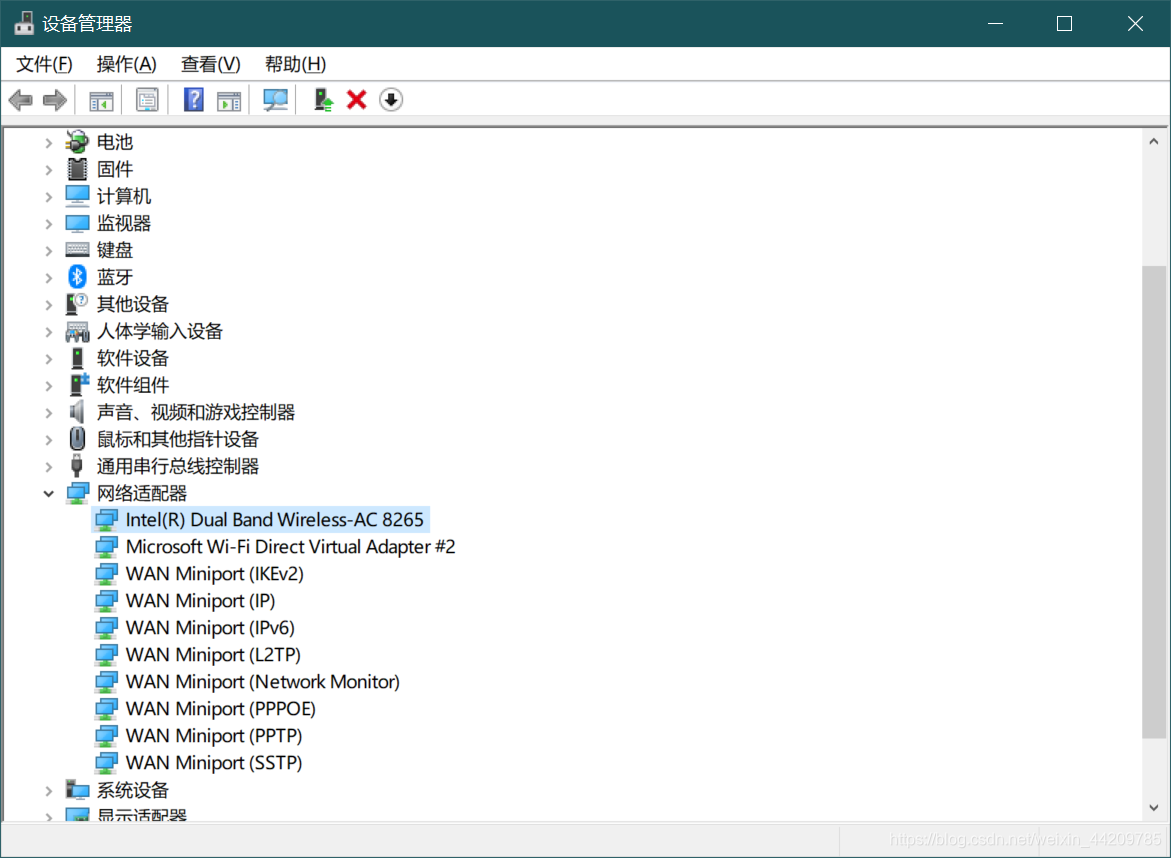Click the disable device down-arrow icon
This screenshot has width=1171, height=858.
pyautogui.click(x=391, y=100)
